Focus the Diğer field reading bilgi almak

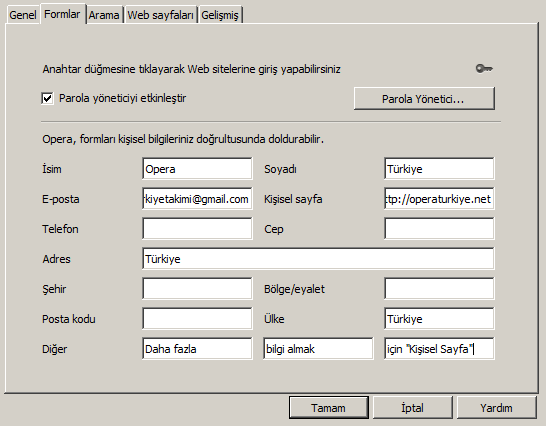click(318, 348)
